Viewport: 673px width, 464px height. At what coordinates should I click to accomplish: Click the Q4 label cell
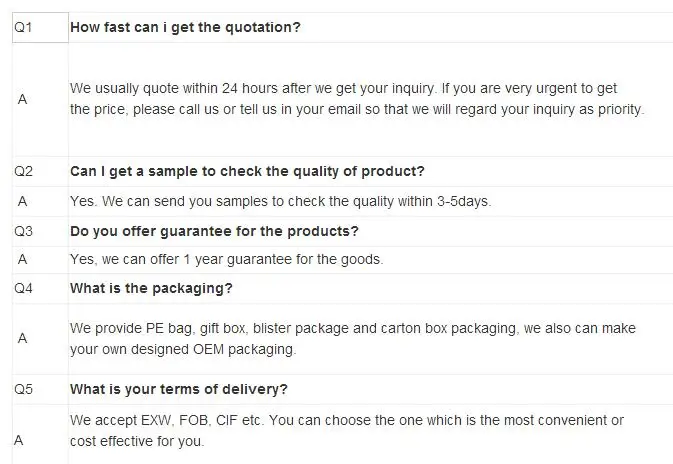click(23, 289)
